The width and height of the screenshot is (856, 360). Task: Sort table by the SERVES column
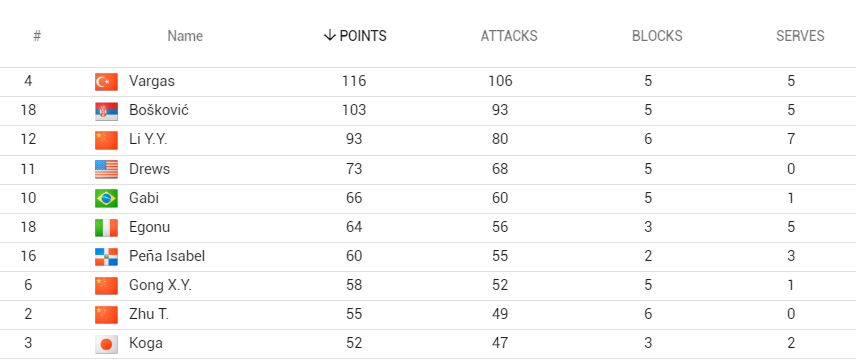[x=800, y=36]
